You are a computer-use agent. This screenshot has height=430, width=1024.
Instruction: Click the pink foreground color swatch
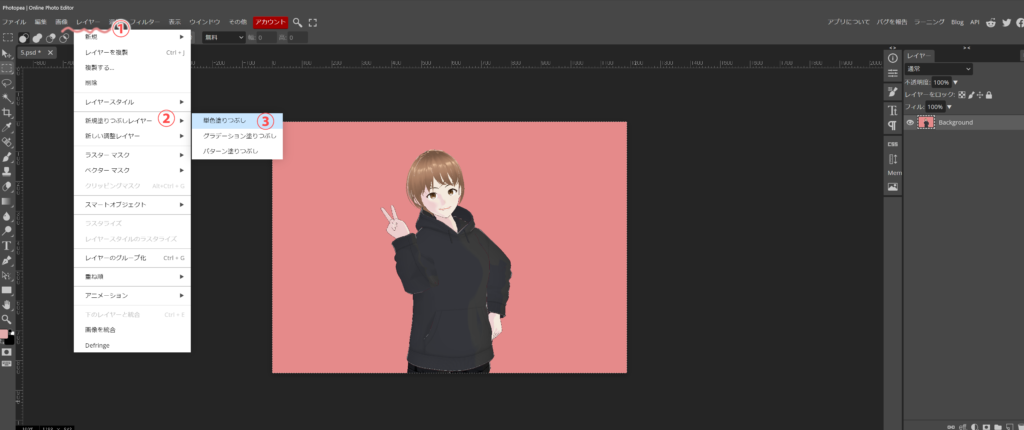[5, 334]
